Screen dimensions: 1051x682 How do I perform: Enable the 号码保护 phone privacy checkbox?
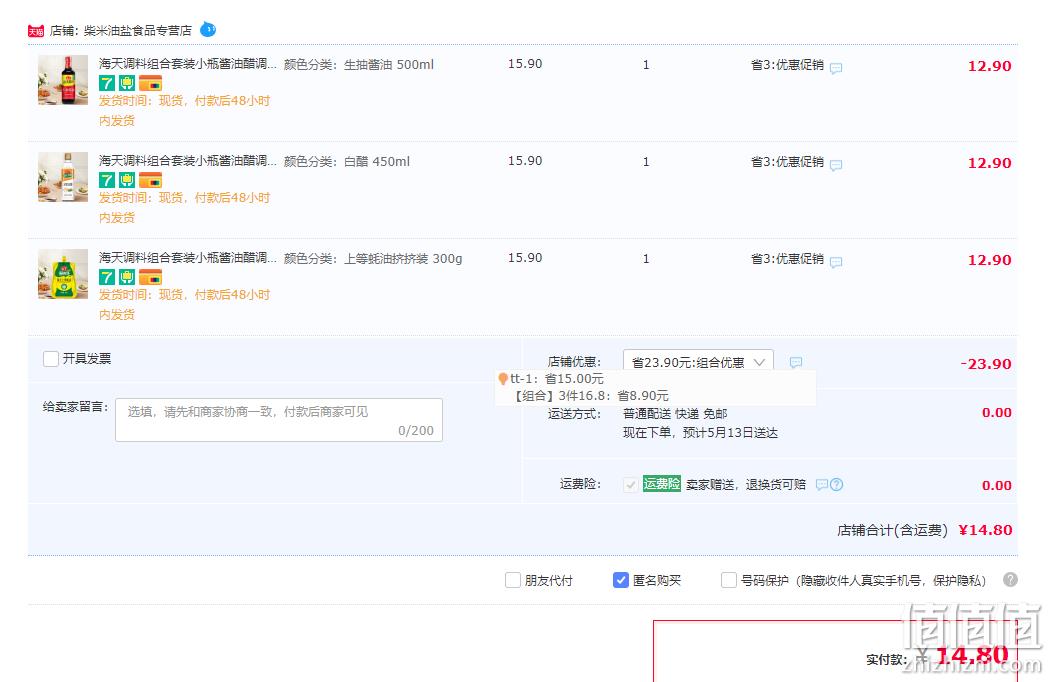pos(729,580)
